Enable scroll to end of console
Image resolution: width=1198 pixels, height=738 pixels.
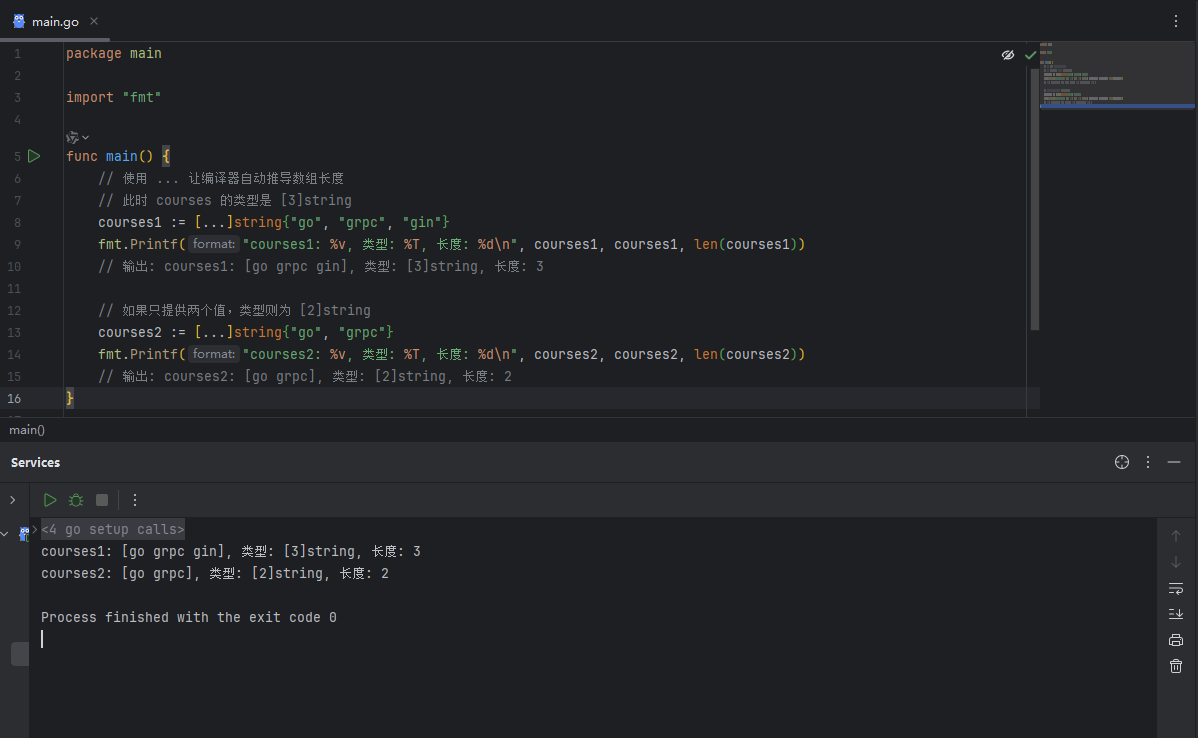click(x=1176, y=614)
